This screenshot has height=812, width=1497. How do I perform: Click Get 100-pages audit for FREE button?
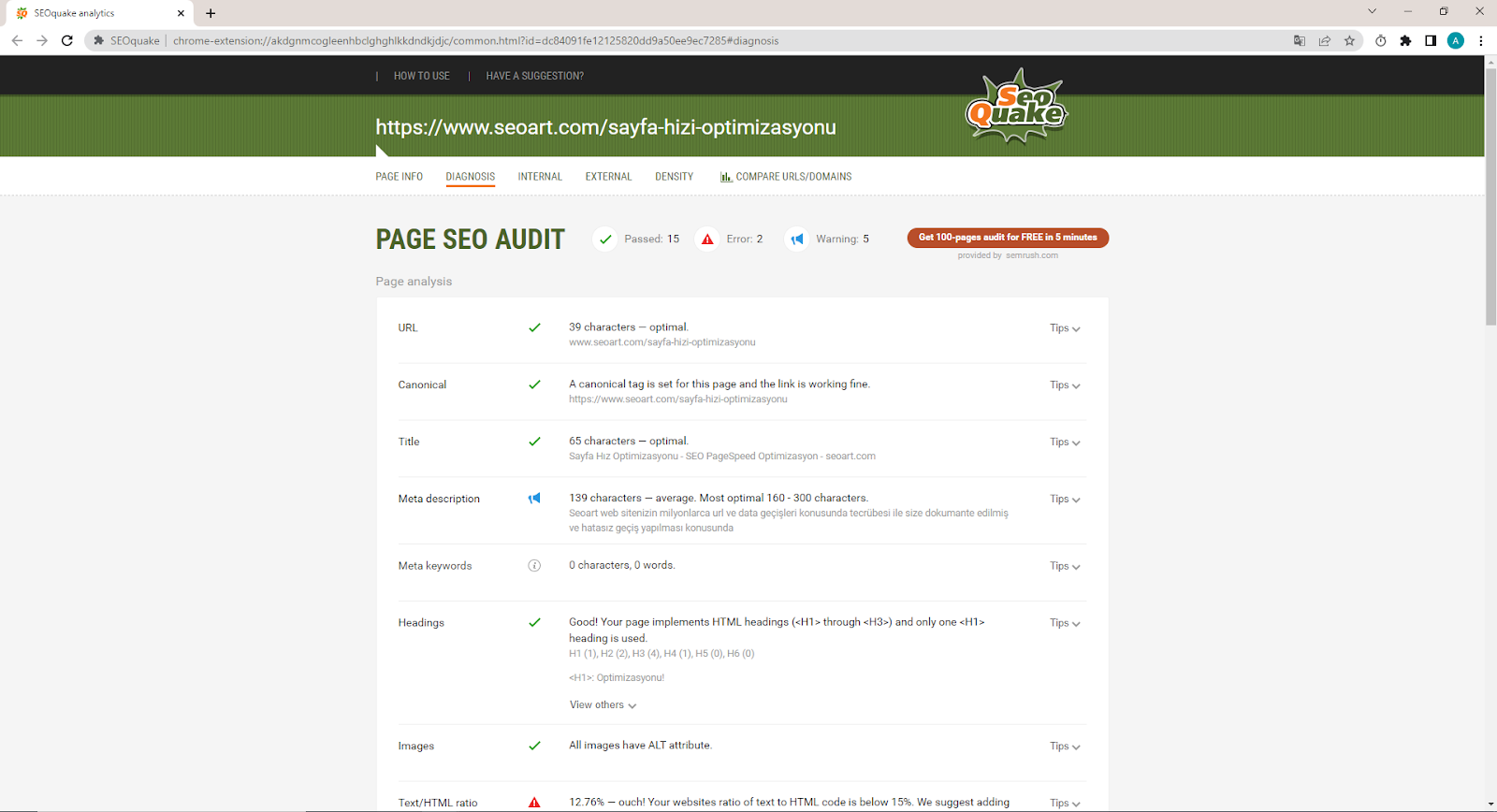(x=1008, y=238)
